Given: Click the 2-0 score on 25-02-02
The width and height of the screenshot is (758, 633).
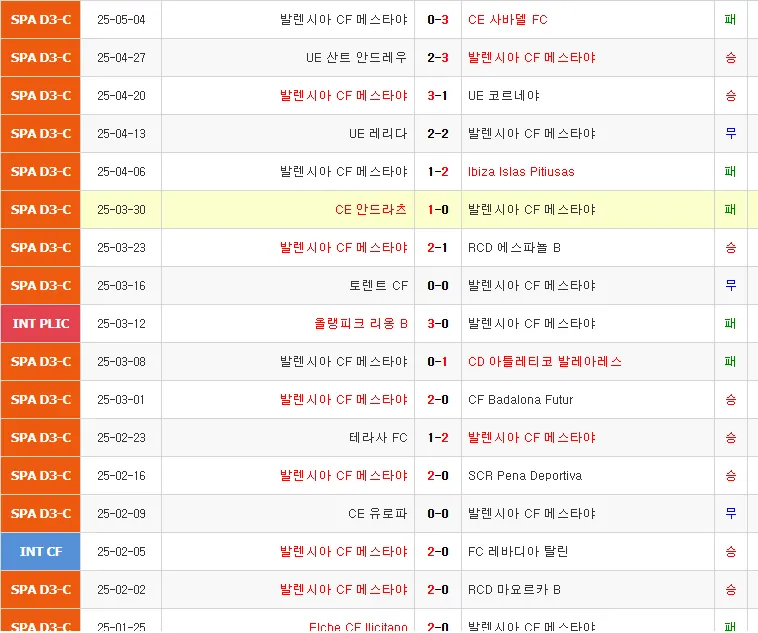Looking at the screenshot, I should [437, 589].
